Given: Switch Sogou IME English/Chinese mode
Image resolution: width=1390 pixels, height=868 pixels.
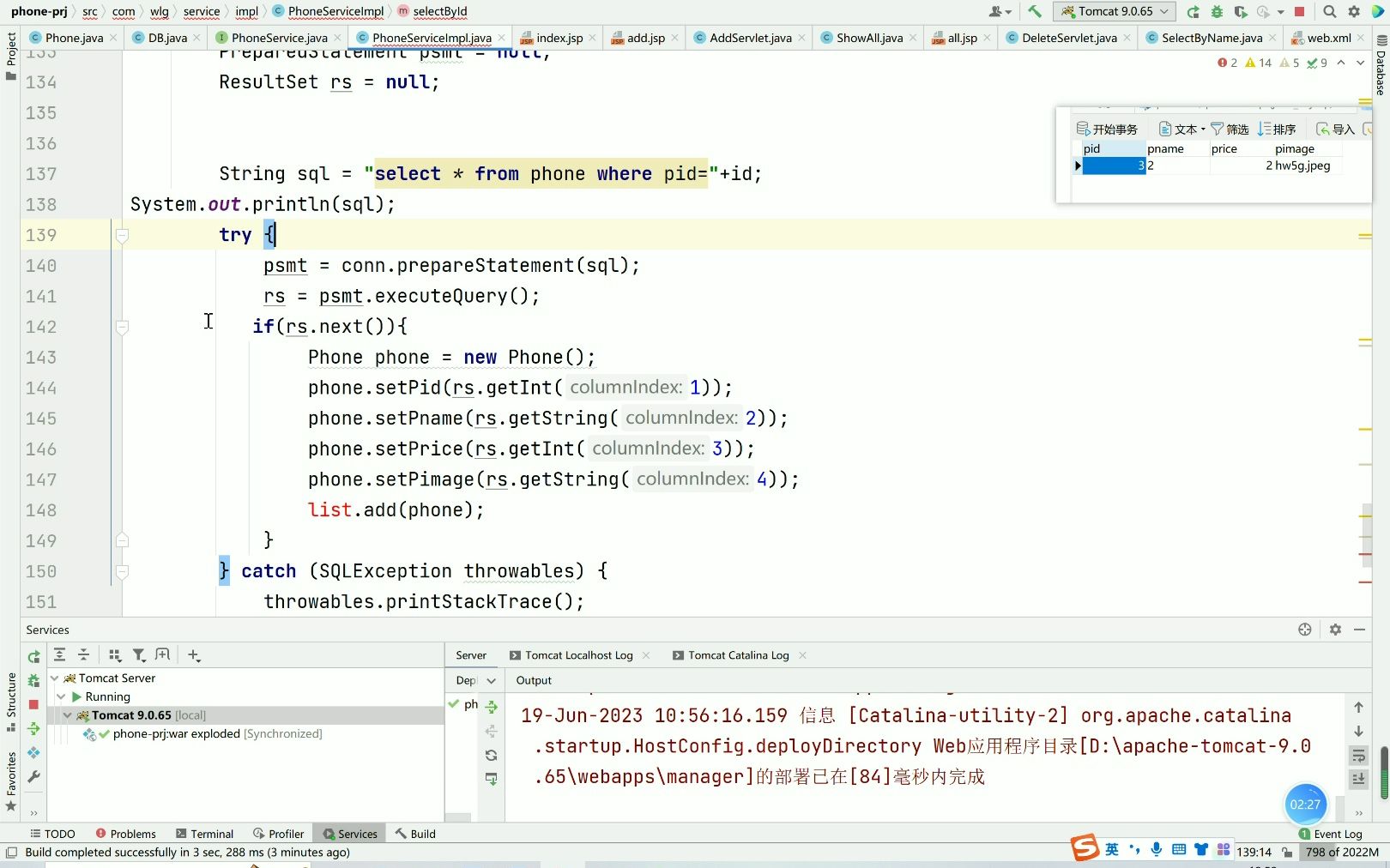Looking at the screenshot, I should (x=1112, y=849).
